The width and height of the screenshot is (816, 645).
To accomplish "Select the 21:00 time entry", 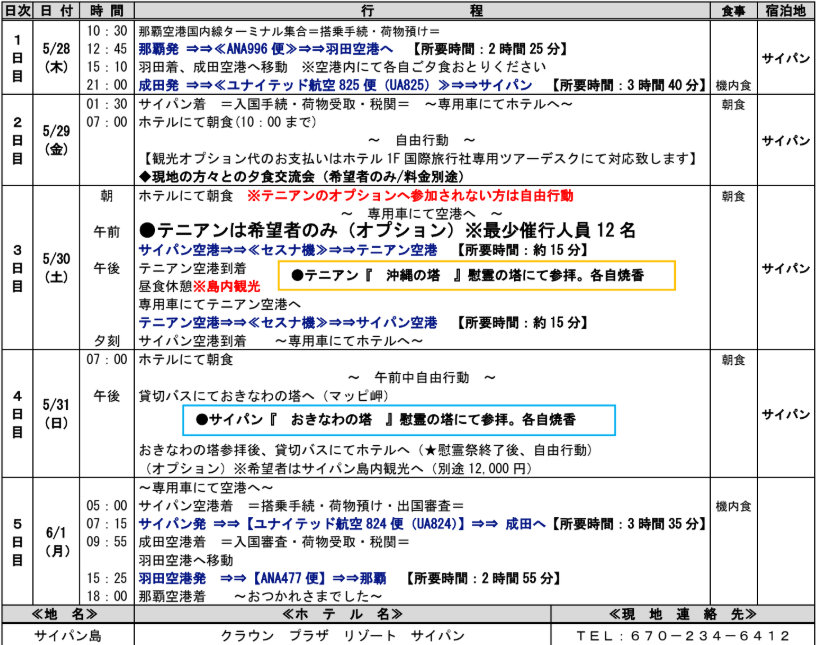I will (107, 86).
